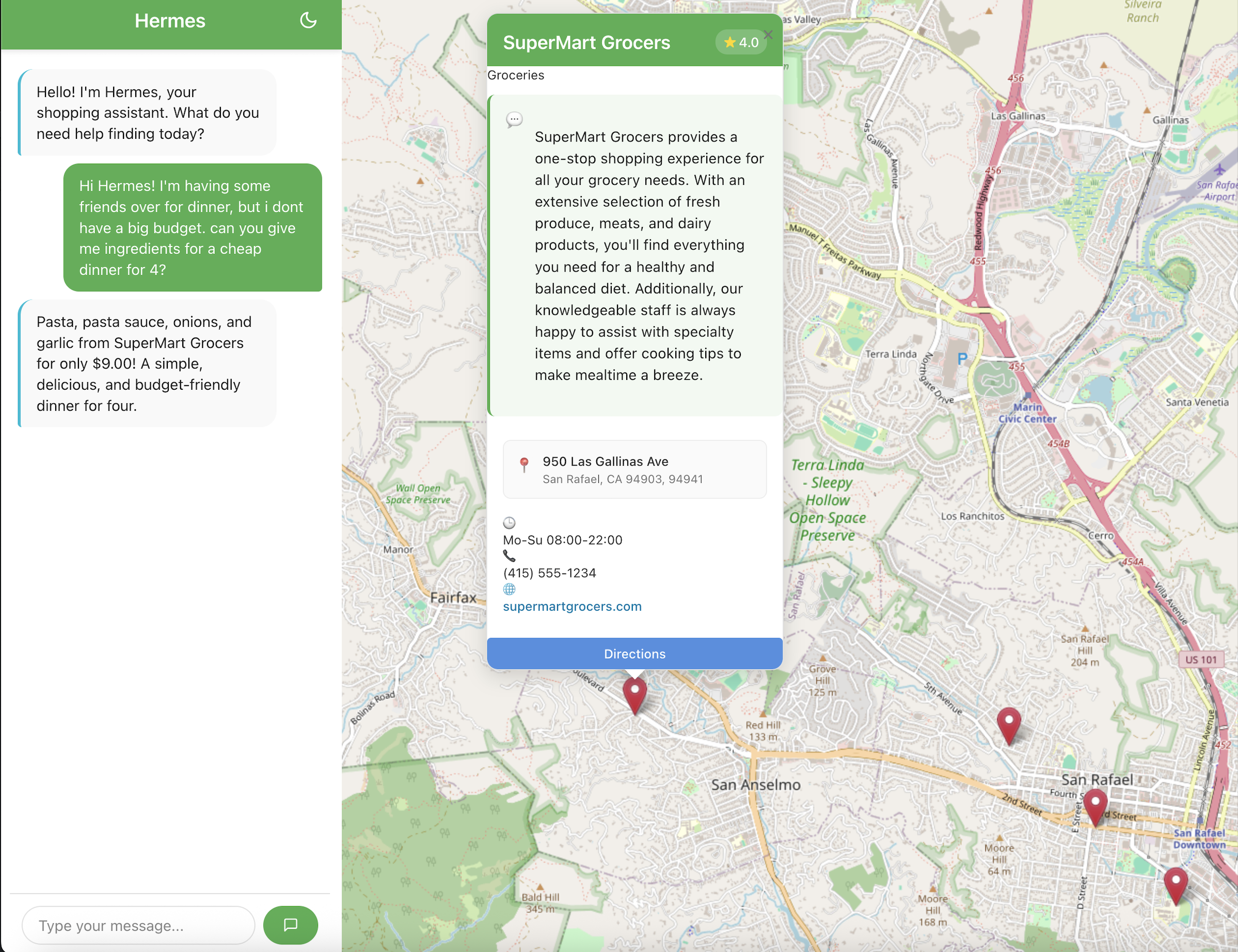Click the globe website icon
The image size is (1238, 952).
(x=510, y=590)
